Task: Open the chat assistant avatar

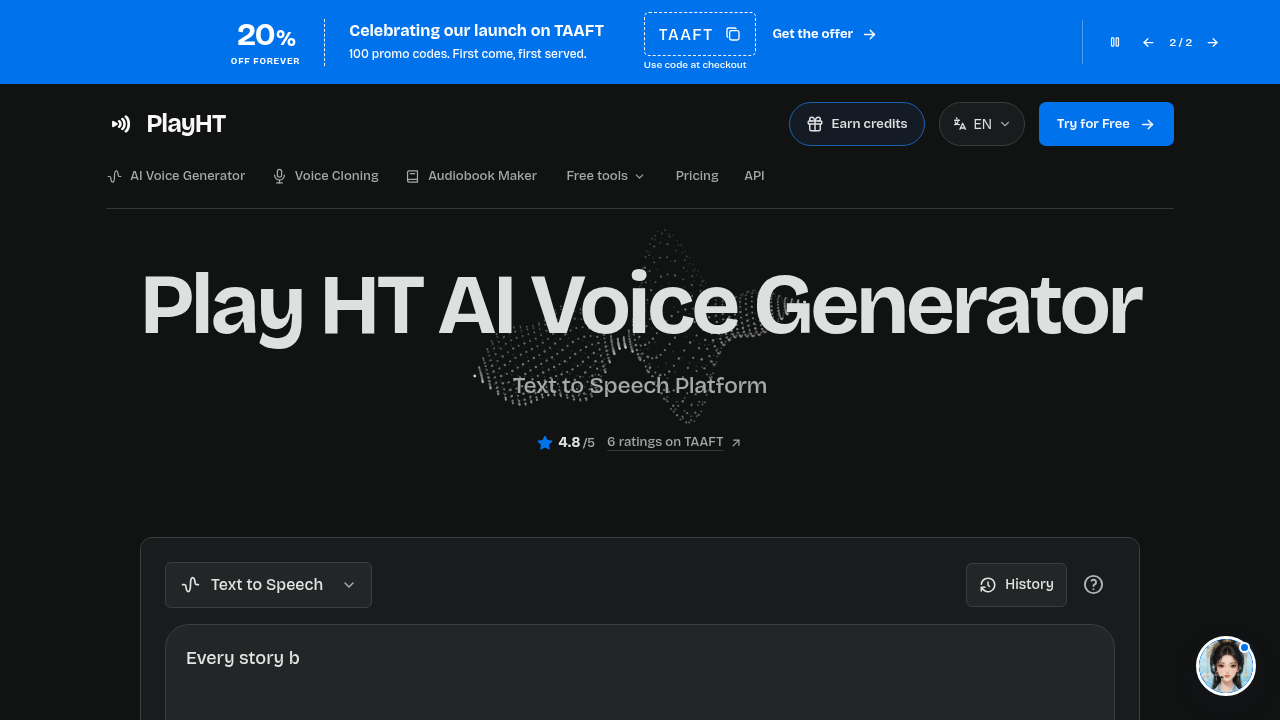Action: pos(1226,666)
